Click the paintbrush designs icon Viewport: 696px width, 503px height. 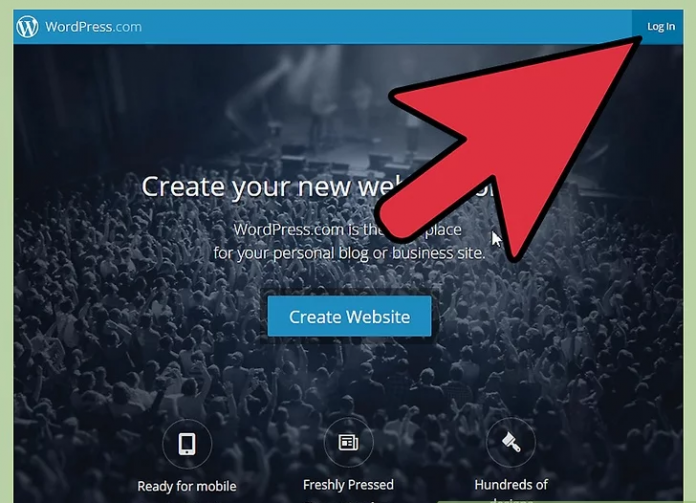[x=511, y=442]
